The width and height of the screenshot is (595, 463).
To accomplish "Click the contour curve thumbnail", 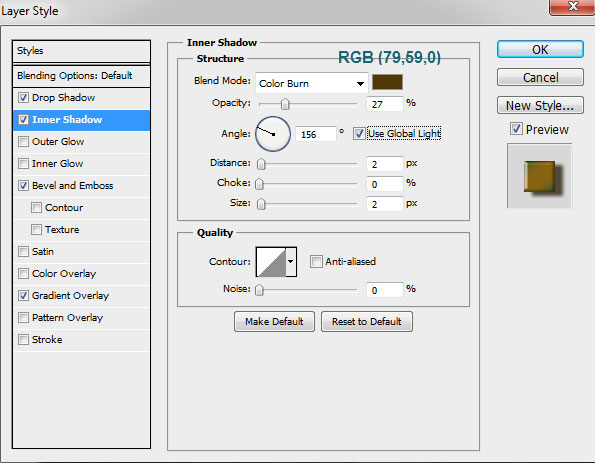I will 271,262.
